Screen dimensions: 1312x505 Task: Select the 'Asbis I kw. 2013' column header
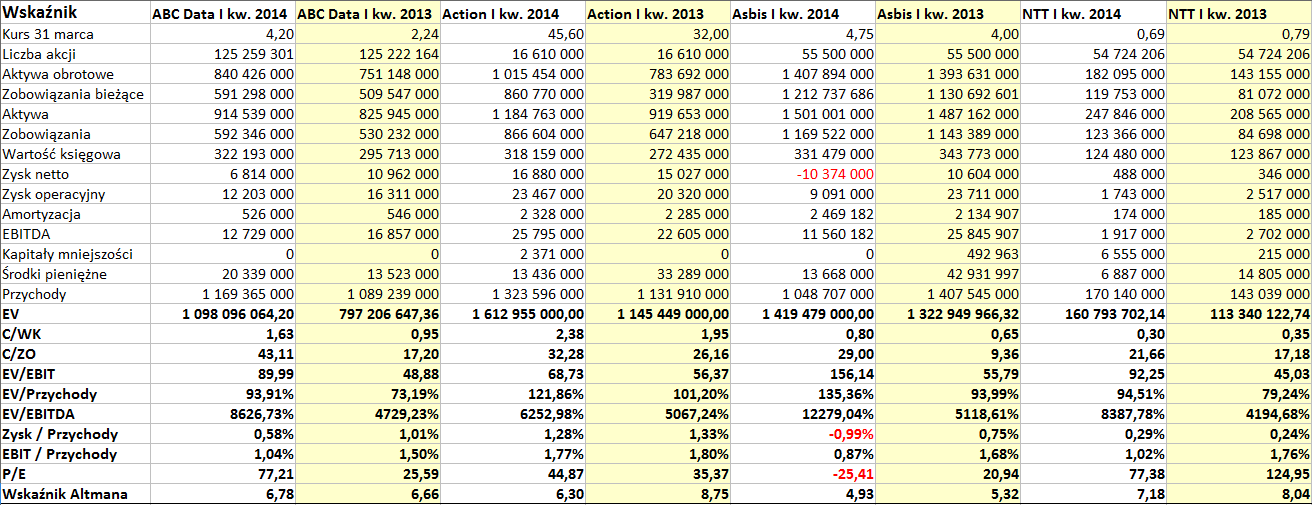948,14
